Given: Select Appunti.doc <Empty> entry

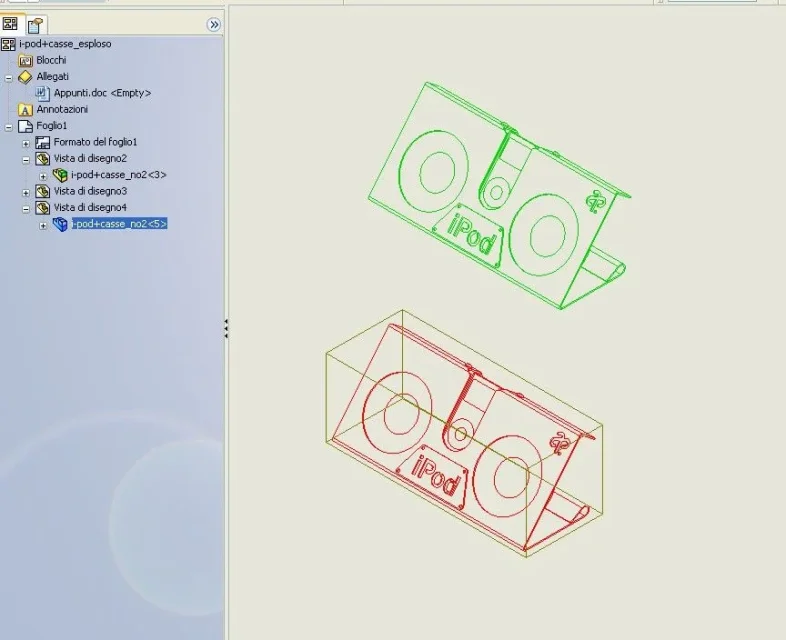Looking at the screenshot, I should tap(102, 93).
